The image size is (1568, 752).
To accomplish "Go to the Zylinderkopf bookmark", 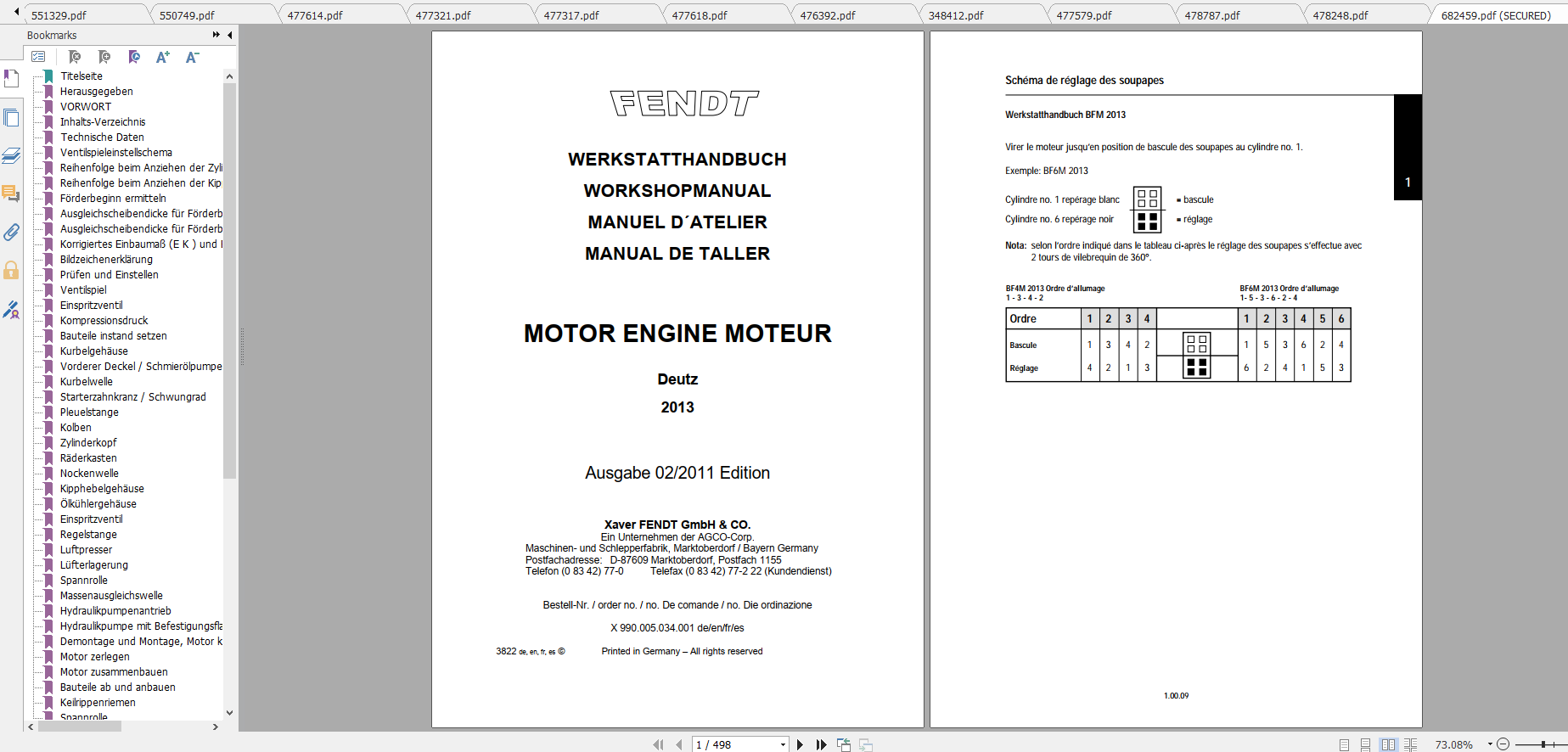I will pyautogui.click(x=88, y=443).
